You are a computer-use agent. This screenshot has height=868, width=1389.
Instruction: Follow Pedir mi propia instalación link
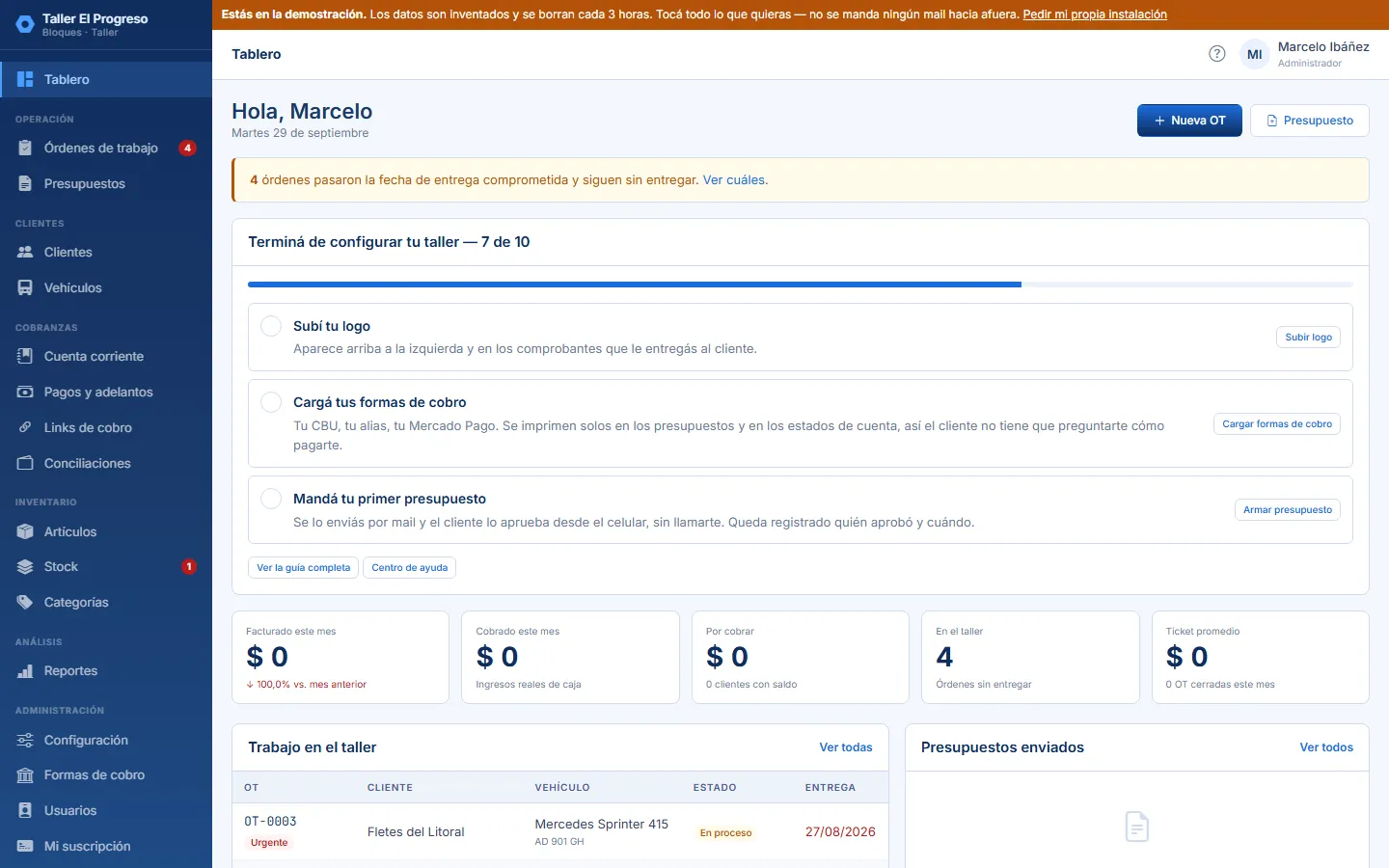[x=1095, y=14]
